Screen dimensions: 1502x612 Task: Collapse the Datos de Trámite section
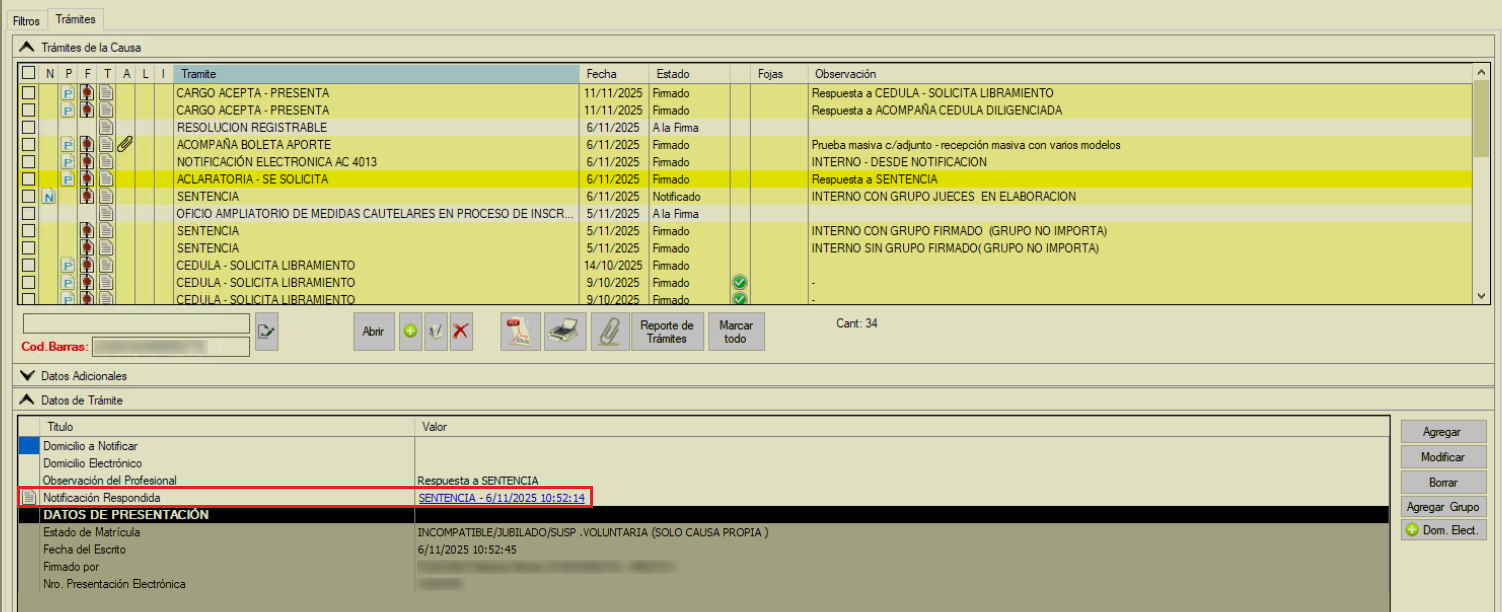tap(27, 400)
